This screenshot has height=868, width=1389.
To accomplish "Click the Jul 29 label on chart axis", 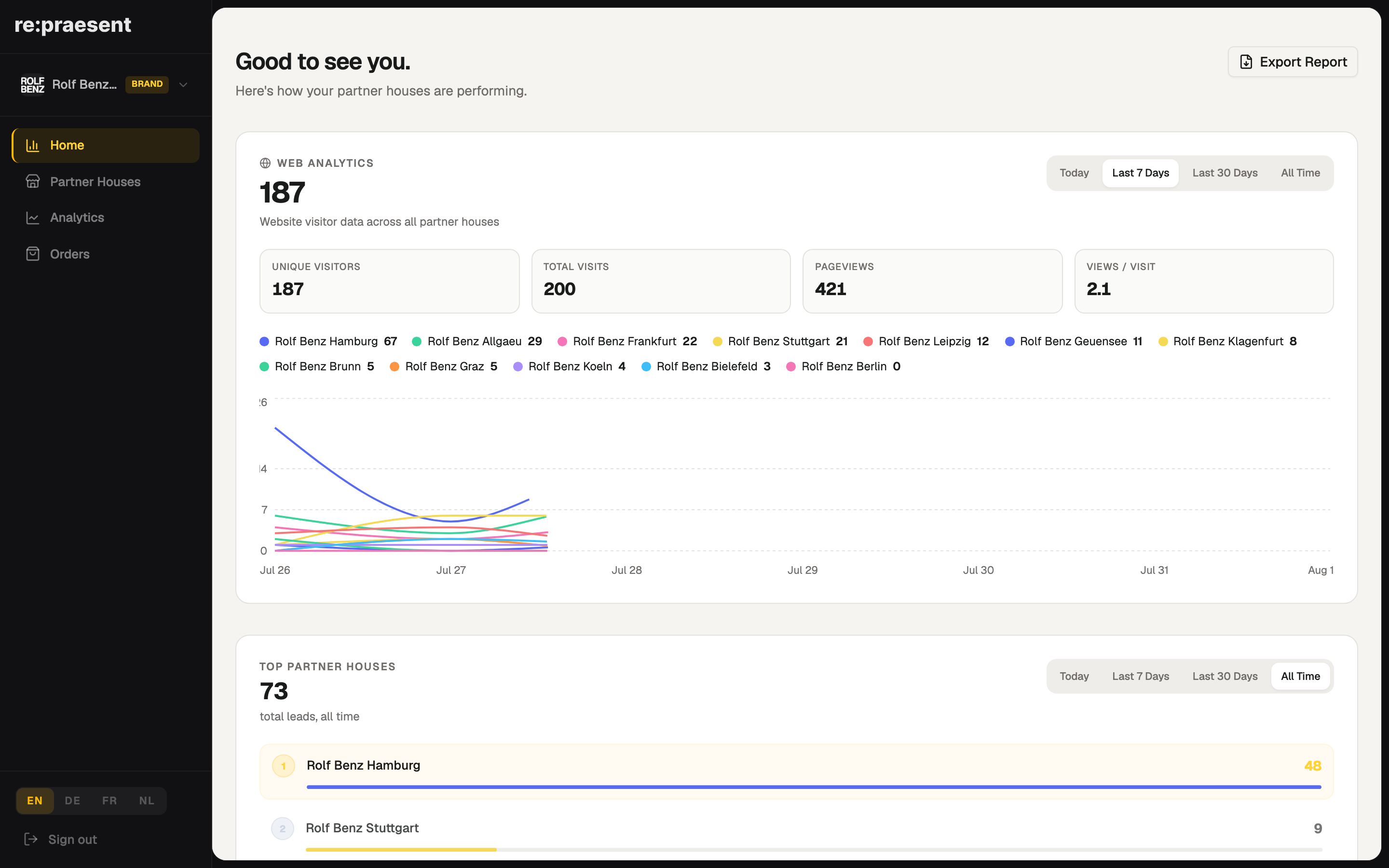I will point(803,570).
